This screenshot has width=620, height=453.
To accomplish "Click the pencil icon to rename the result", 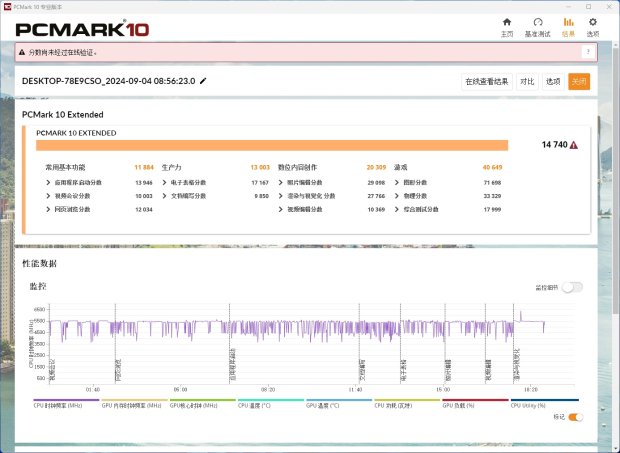I will pyautogui.click(x=203, y=81).
